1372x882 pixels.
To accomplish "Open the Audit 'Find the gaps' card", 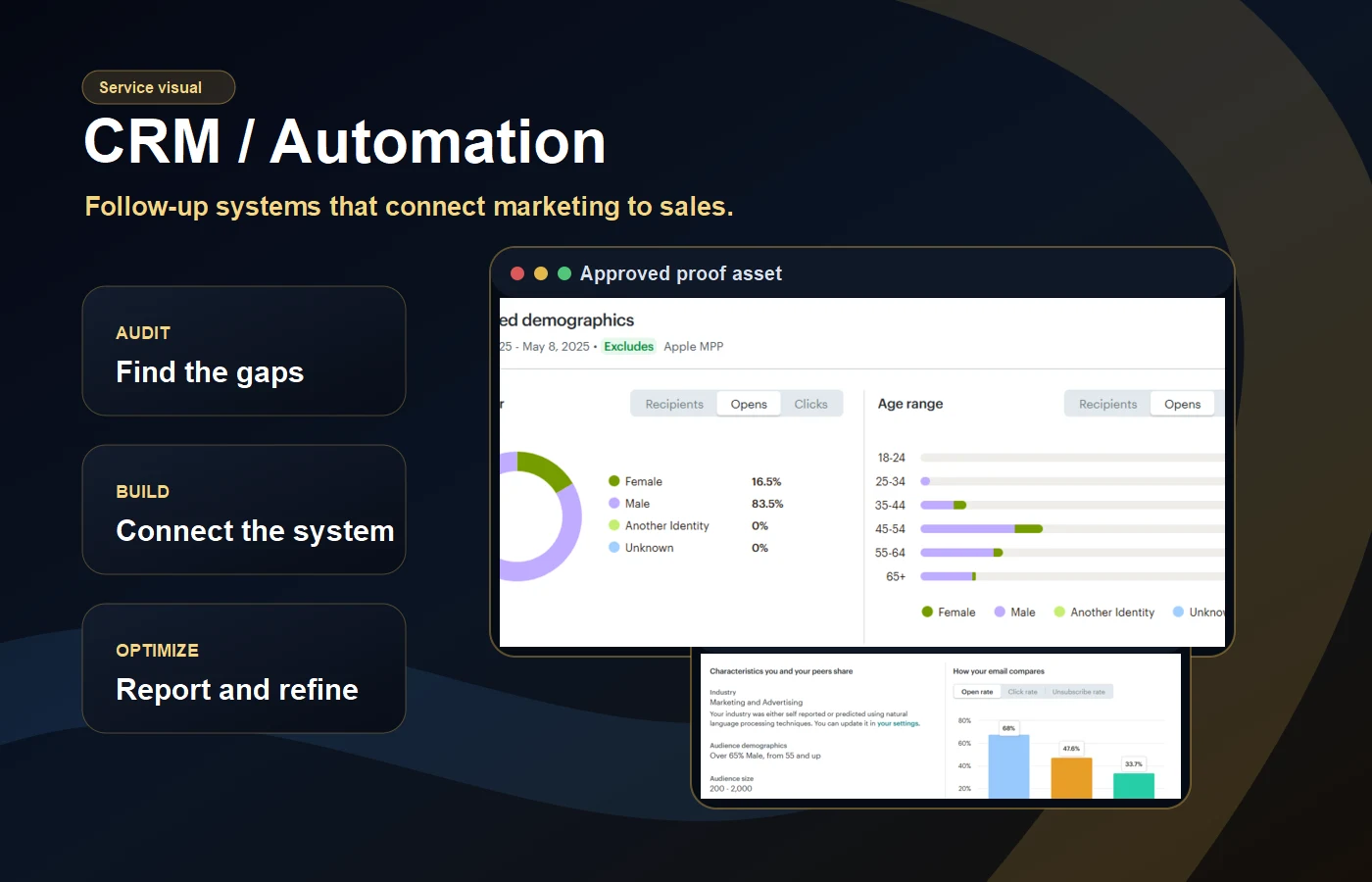I will [x=244, y=351].
